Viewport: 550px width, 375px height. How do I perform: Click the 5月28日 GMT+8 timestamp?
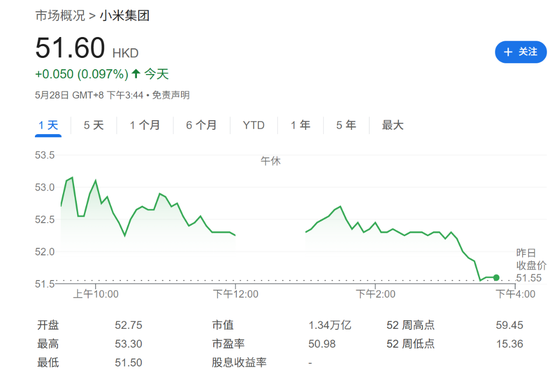click(89, 95)
